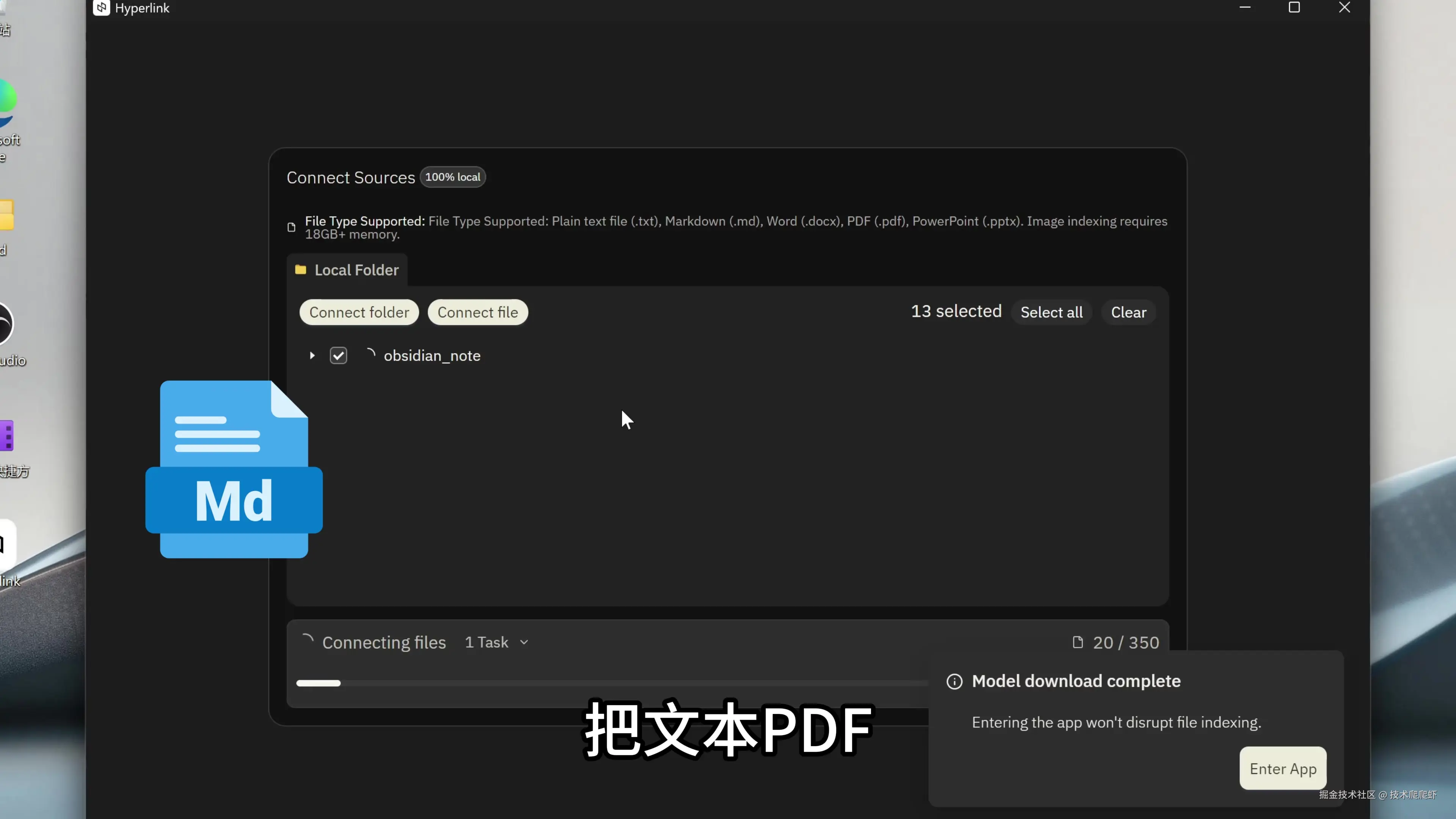Select the obsidian_note folder name
The height and width of the screenshot is (819, 1456).
click(x=432, y=356)
